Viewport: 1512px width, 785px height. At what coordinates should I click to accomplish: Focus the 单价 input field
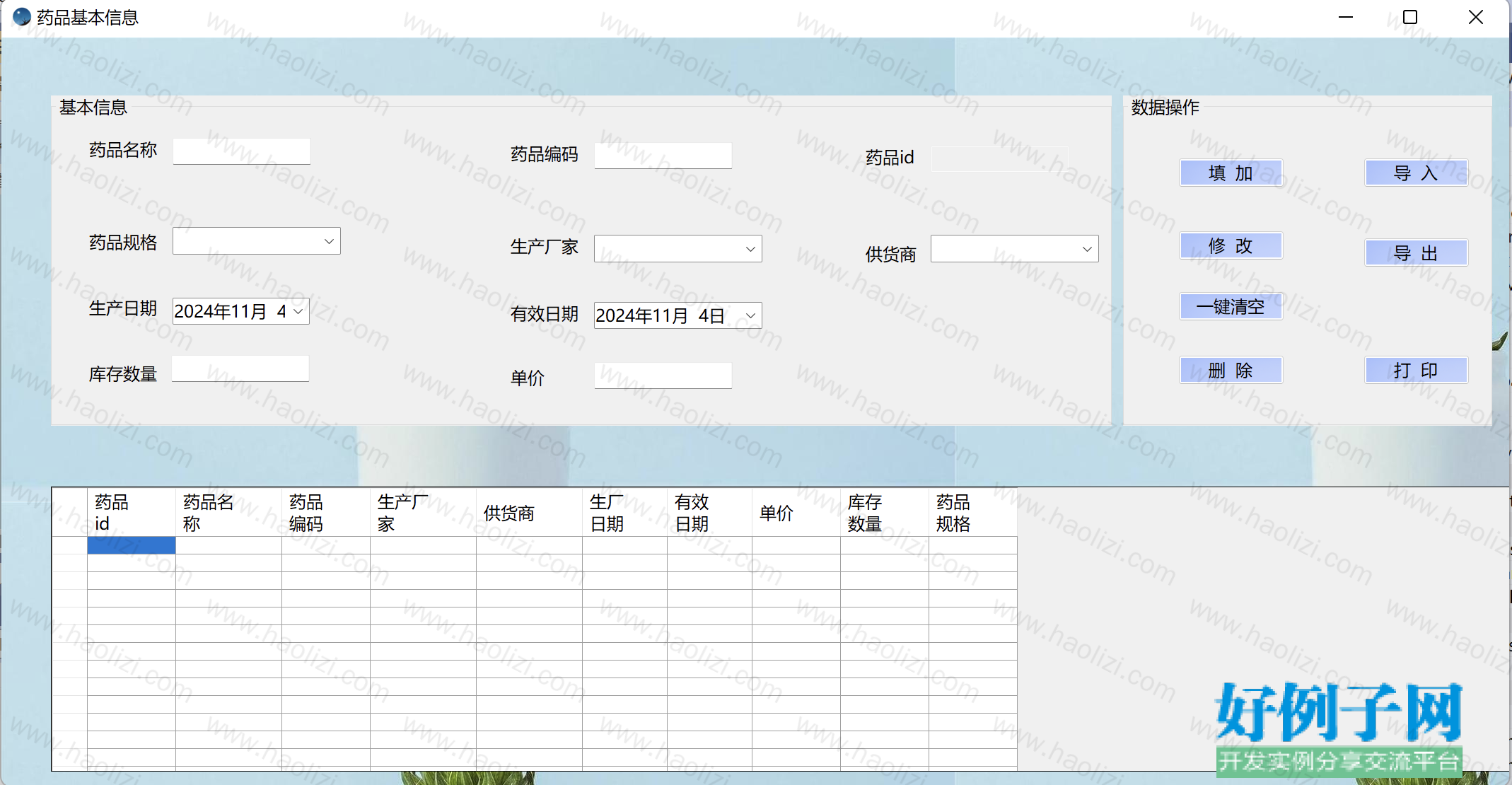click(663, 376)
